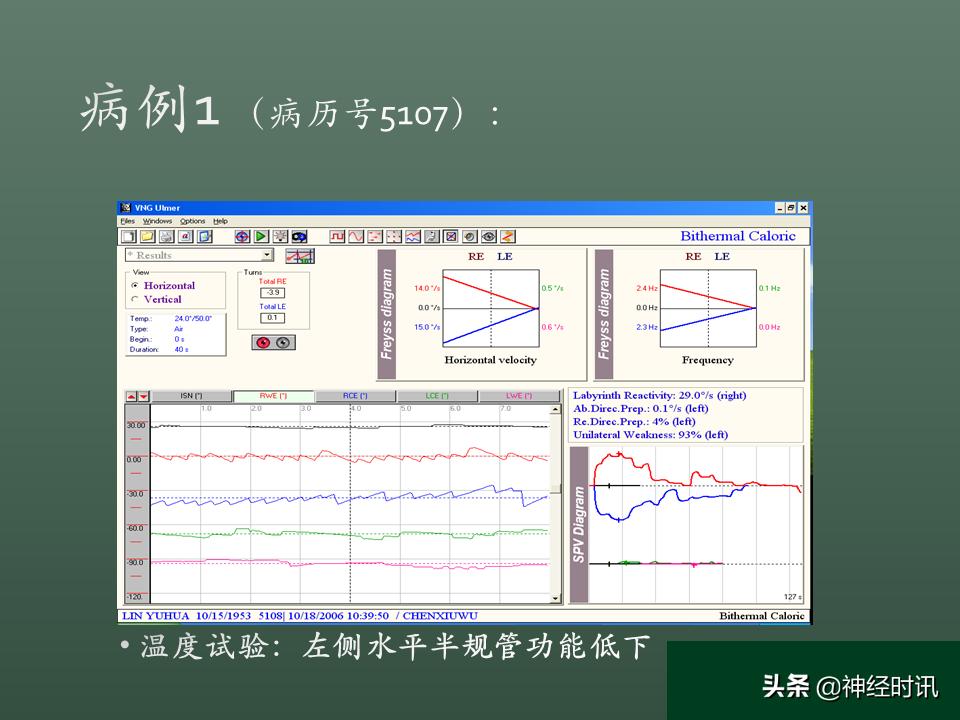
Task: Open the Options menu
Action: [192, 221]
